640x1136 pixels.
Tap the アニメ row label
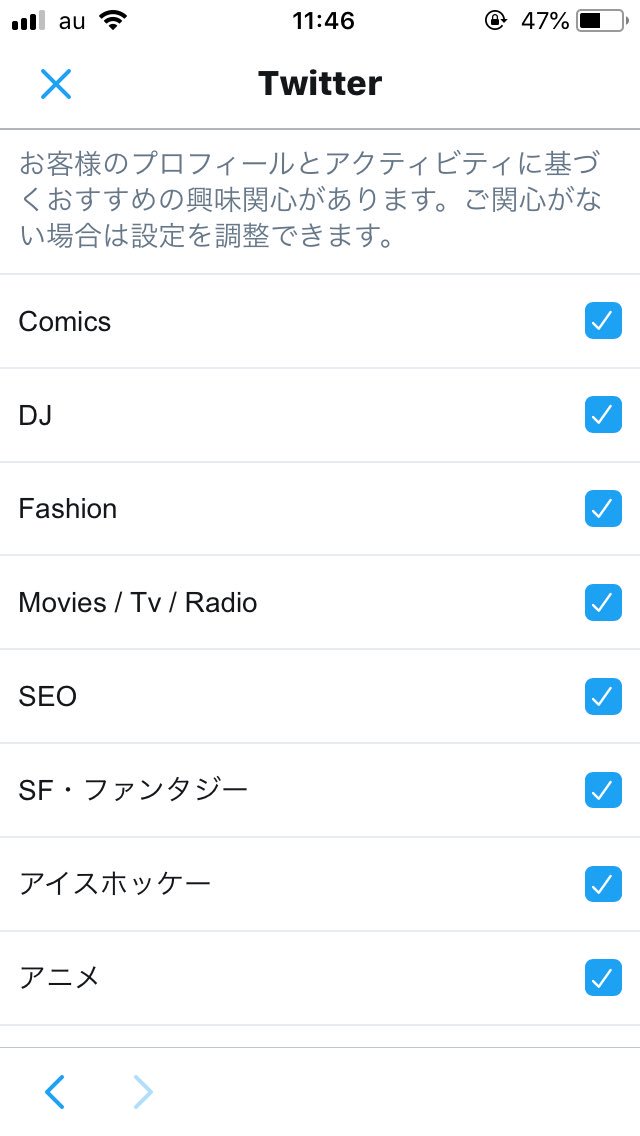[x=60, y=977]
